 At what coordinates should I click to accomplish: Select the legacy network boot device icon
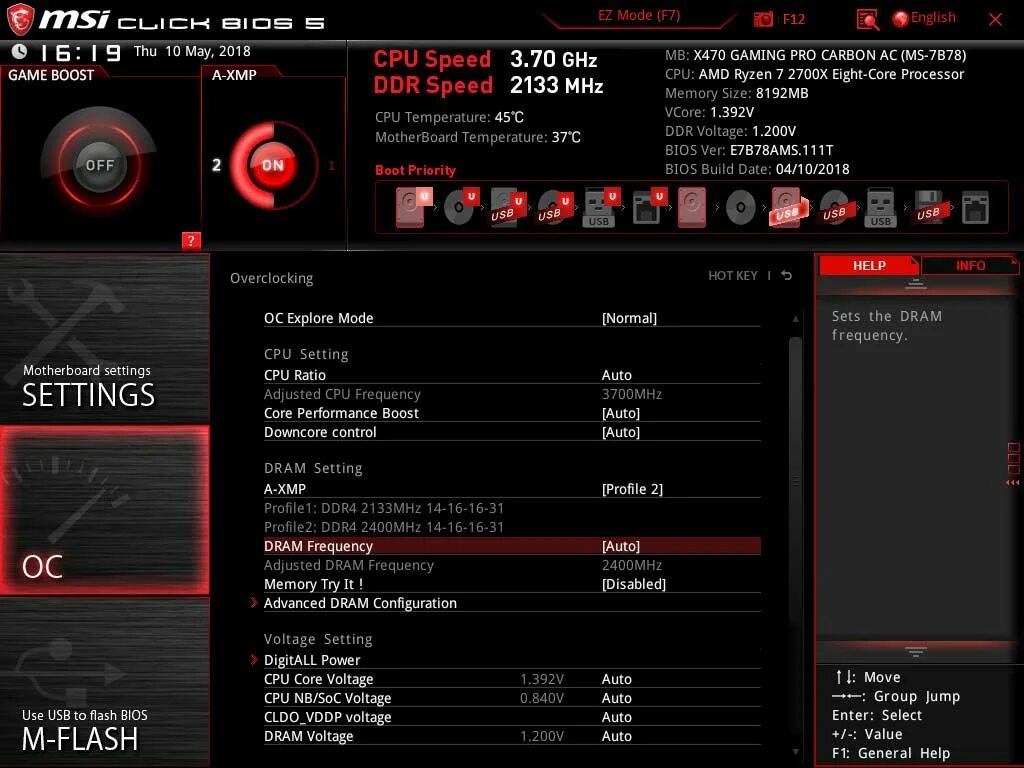click(975, 207)
